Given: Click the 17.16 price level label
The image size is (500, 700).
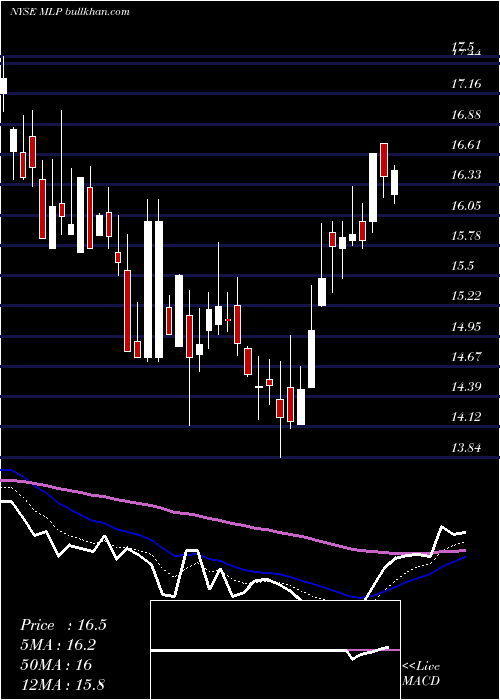Looking at the screenshot, I should 466,83.
